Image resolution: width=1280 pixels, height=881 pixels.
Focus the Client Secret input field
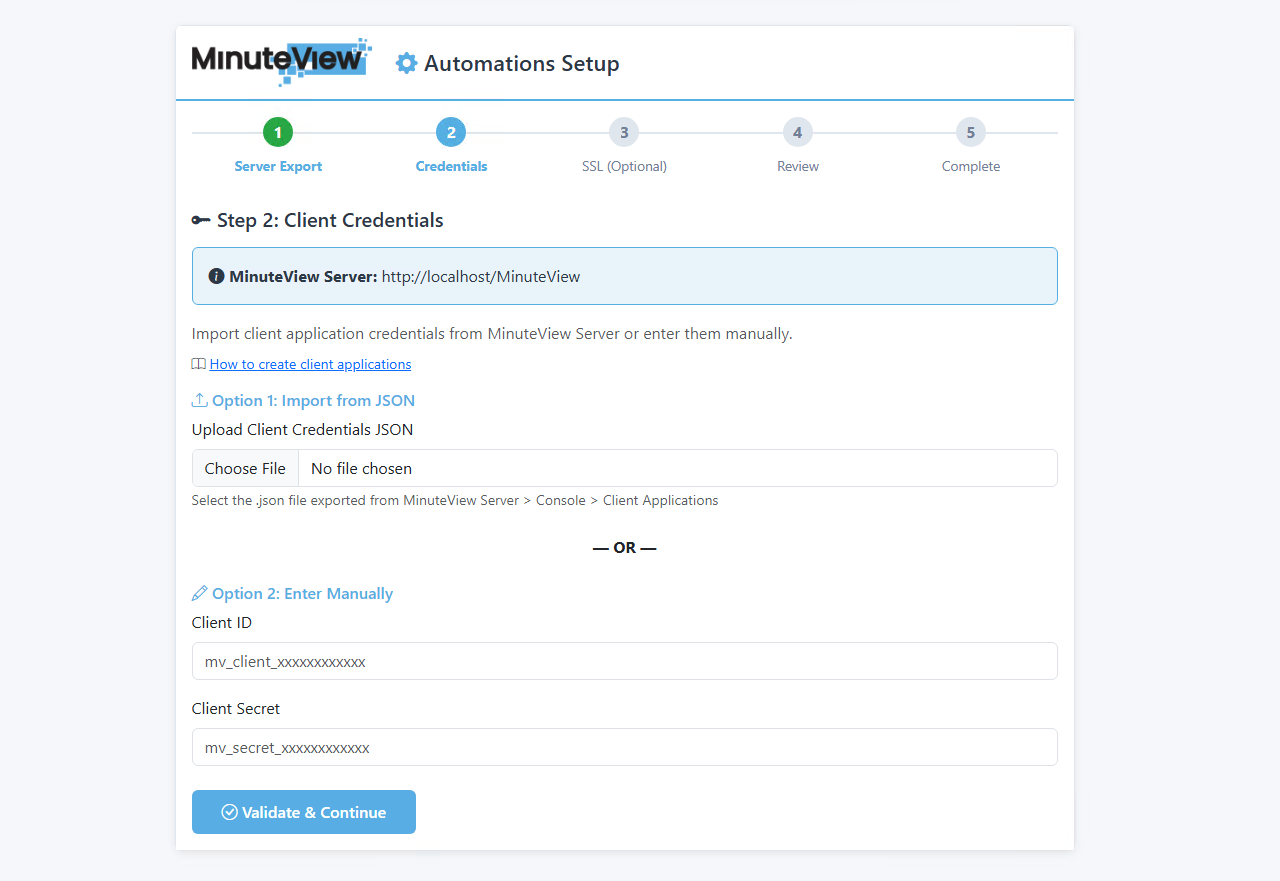[624, 747]
